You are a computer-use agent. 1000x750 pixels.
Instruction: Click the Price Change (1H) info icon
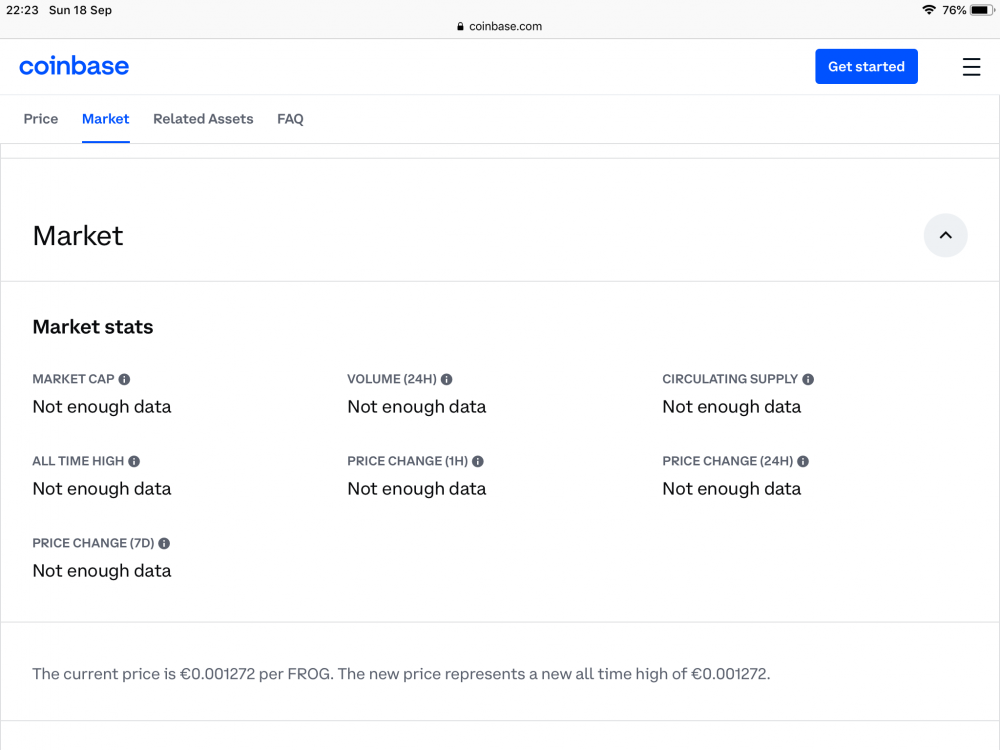[478, 461]
